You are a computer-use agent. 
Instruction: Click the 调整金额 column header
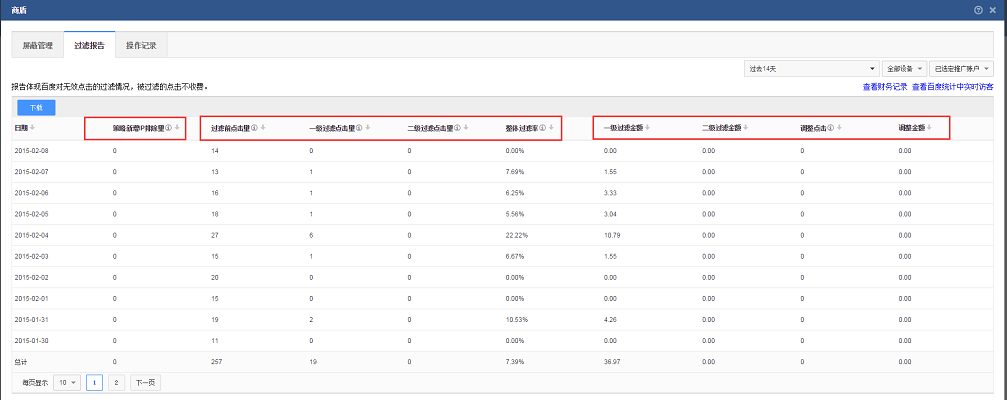[x=912, y=128]
